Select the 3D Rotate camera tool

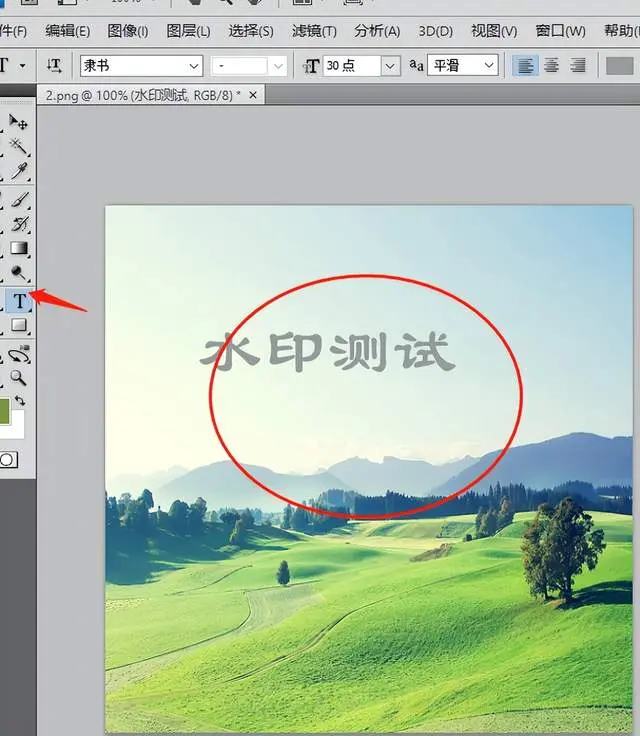pos(18,354)
